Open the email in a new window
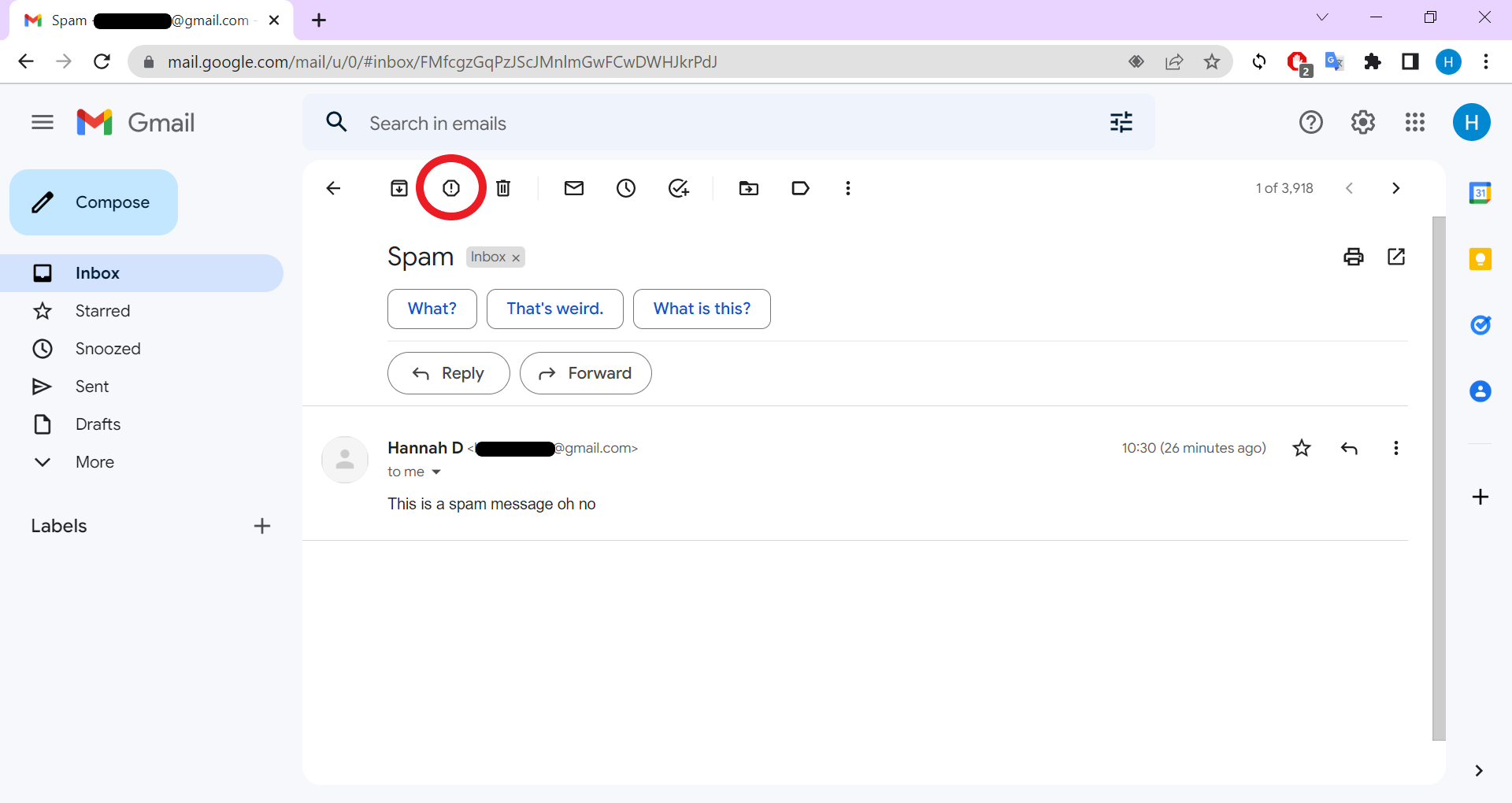This screenshot has height=803, width=1512. tap(1396, 257)
